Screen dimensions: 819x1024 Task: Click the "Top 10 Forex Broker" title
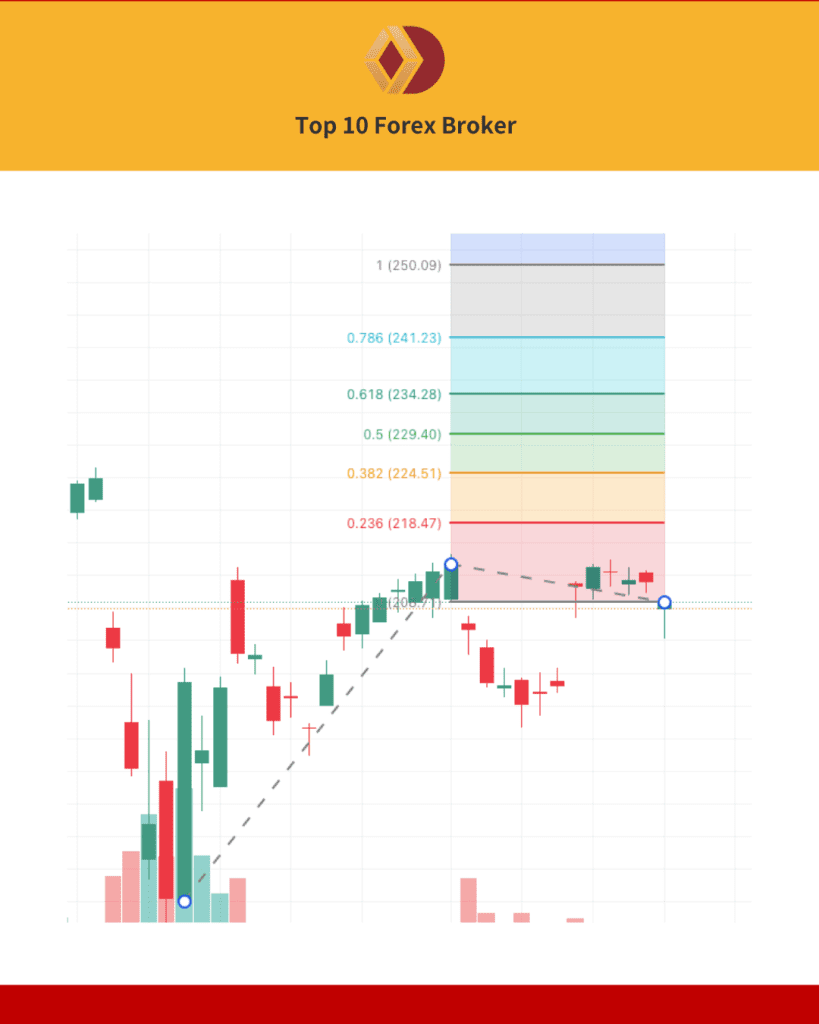pos(405,126)
